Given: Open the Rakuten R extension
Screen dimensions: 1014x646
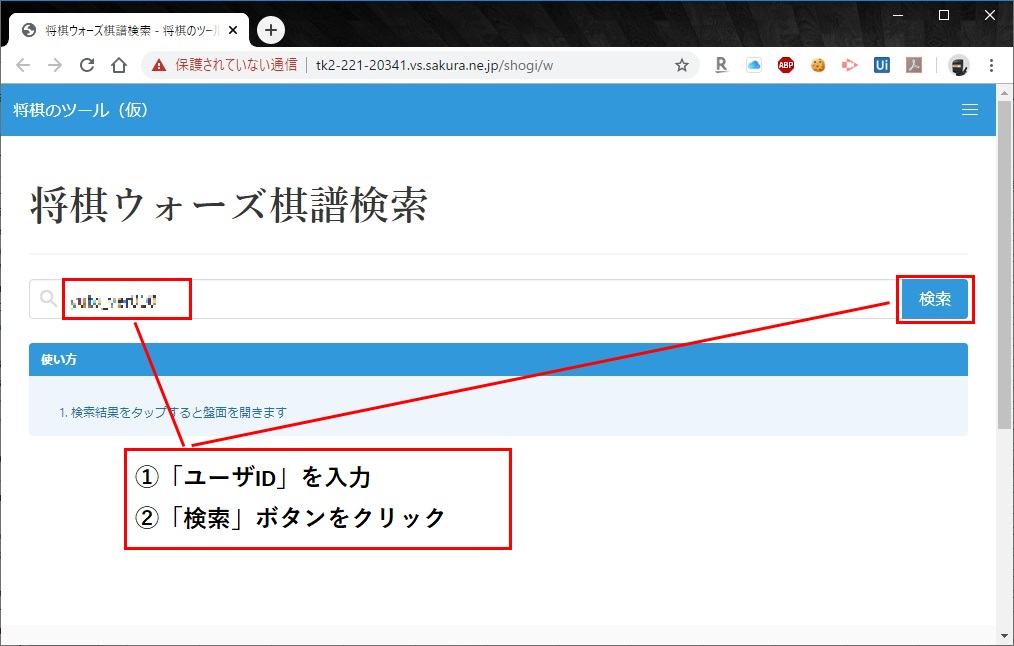Looking at the screenshot, I should pos(721,65).
